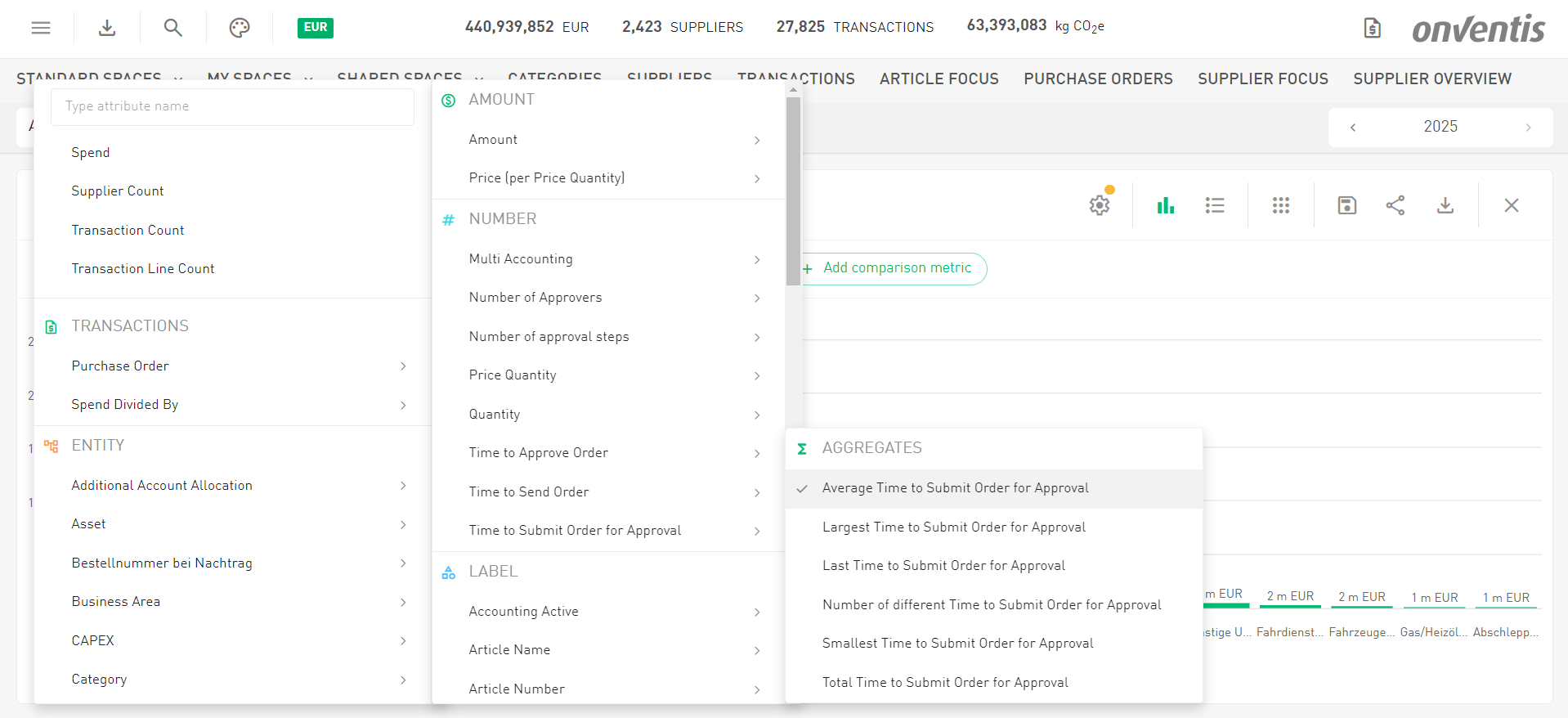The height and width of the screenshot is (718, 1568).
Task: Click the download icon in top bar
Action: (107, 28)
